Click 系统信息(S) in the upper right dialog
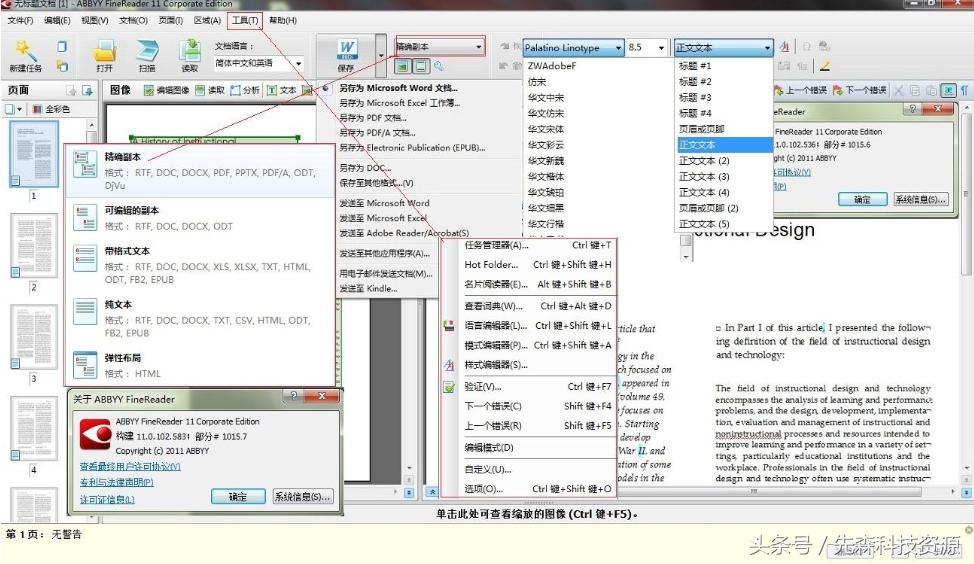 [x=921, y=199]
